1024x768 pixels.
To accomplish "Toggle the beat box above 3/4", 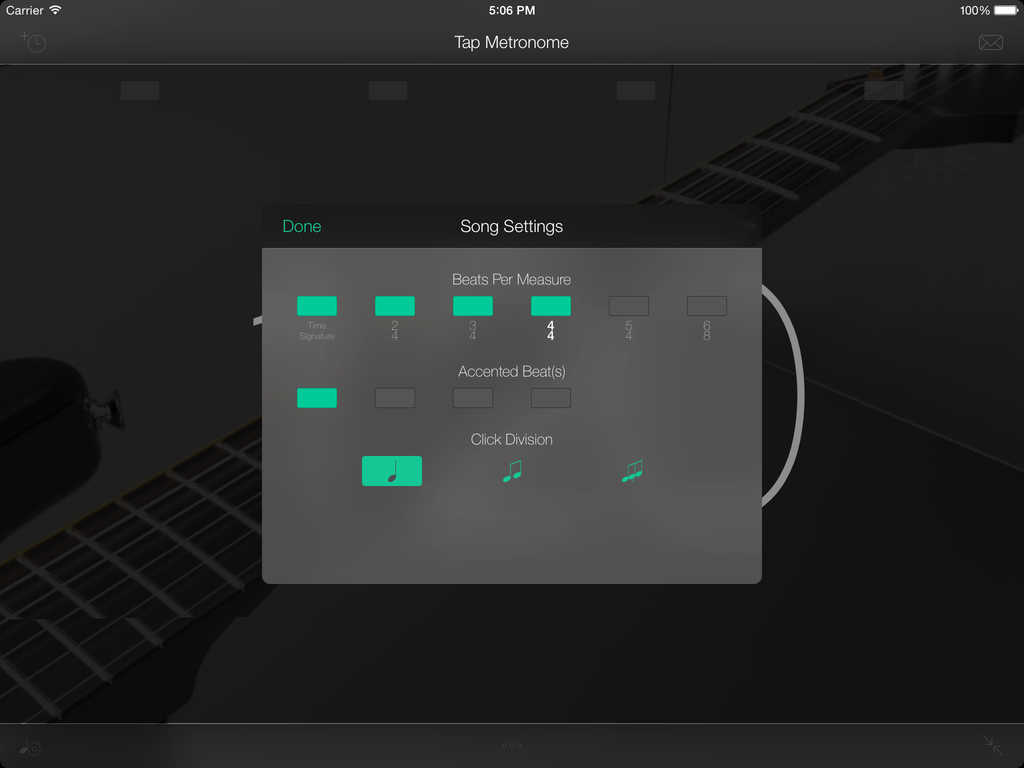I will tap(473, 306).
